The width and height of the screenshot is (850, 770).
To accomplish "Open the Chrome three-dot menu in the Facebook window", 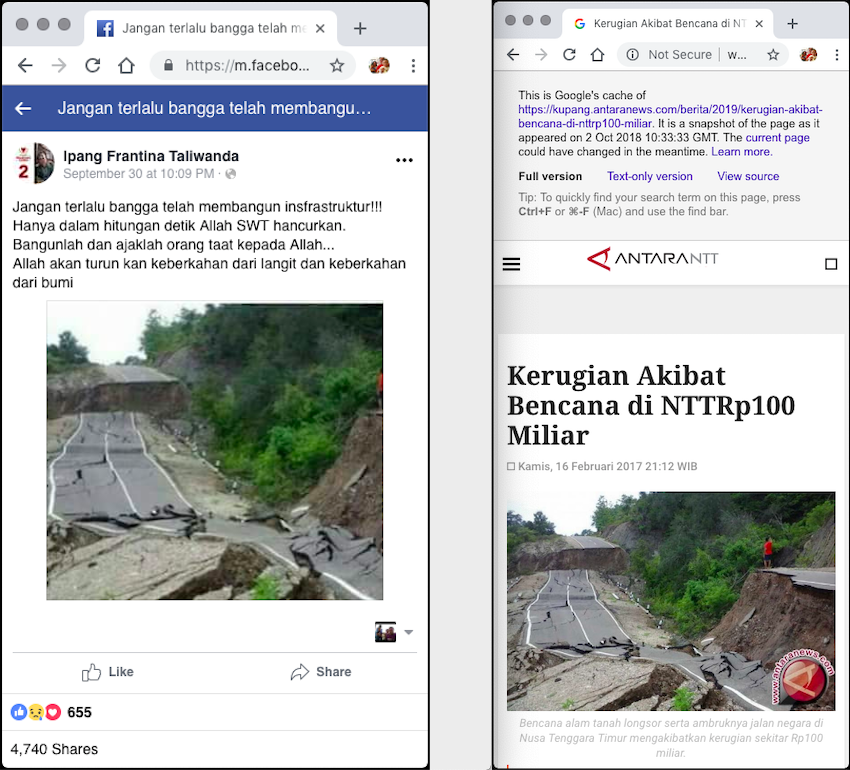I will (413, 66).
